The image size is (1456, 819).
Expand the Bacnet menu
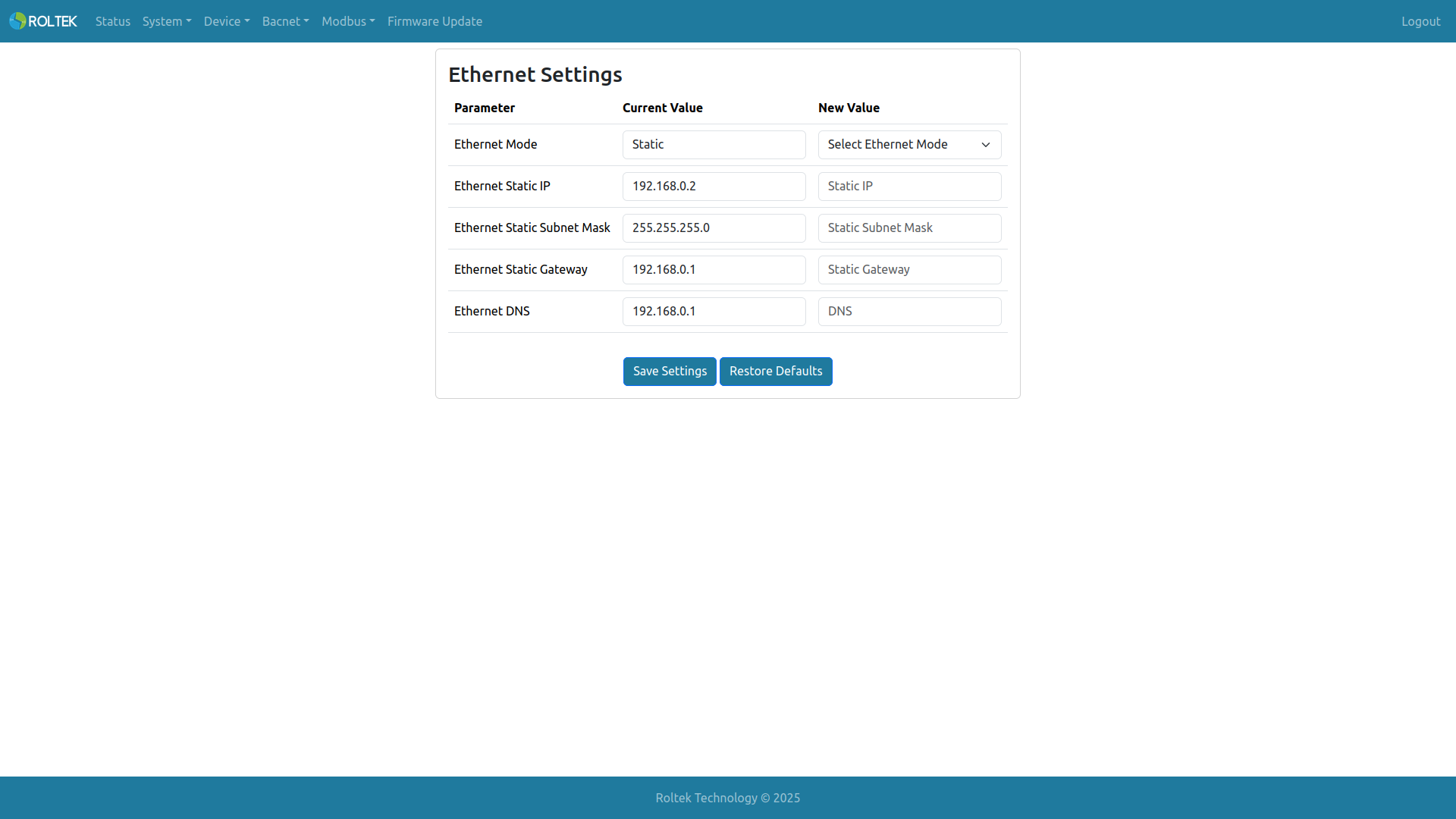click(x=286, y=21)
